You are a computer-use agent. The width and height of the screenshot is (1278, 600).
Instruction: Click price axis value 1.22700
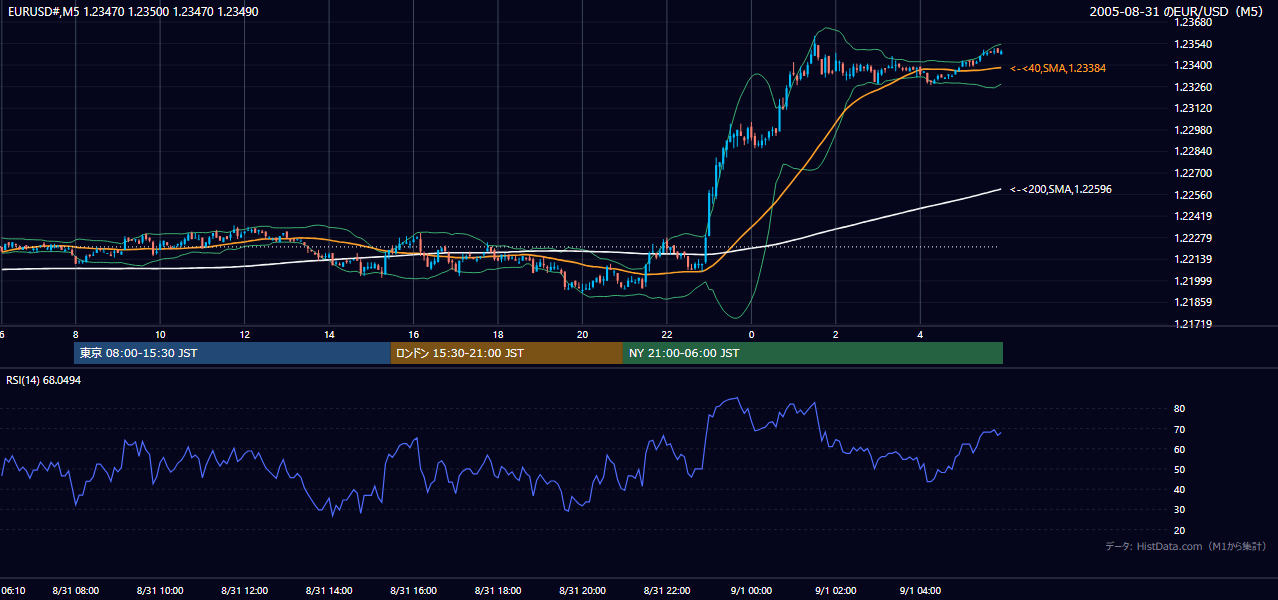(1192, 173)
